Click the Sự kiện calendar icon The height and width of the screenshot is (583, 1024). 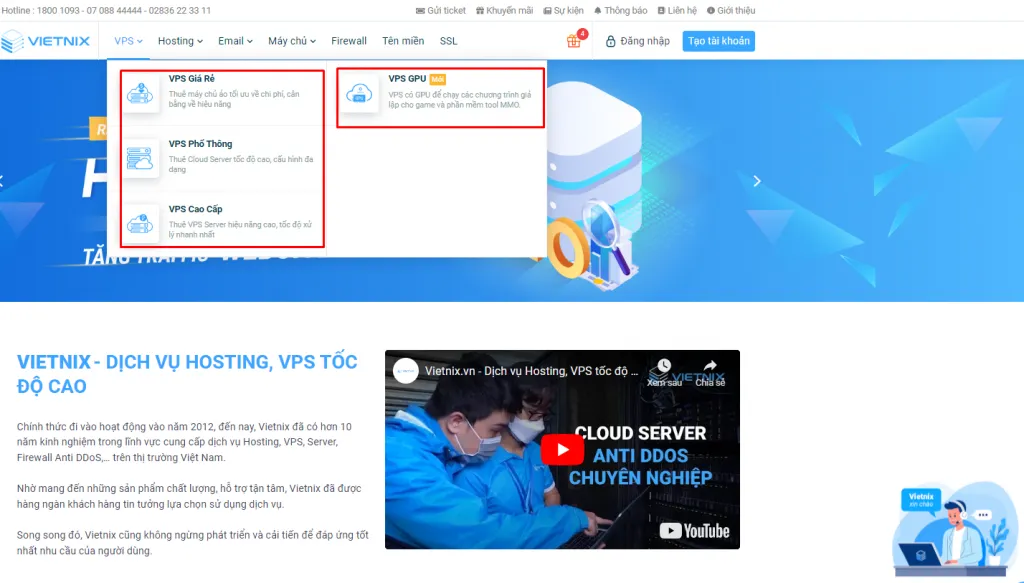(x=547, y=10)
